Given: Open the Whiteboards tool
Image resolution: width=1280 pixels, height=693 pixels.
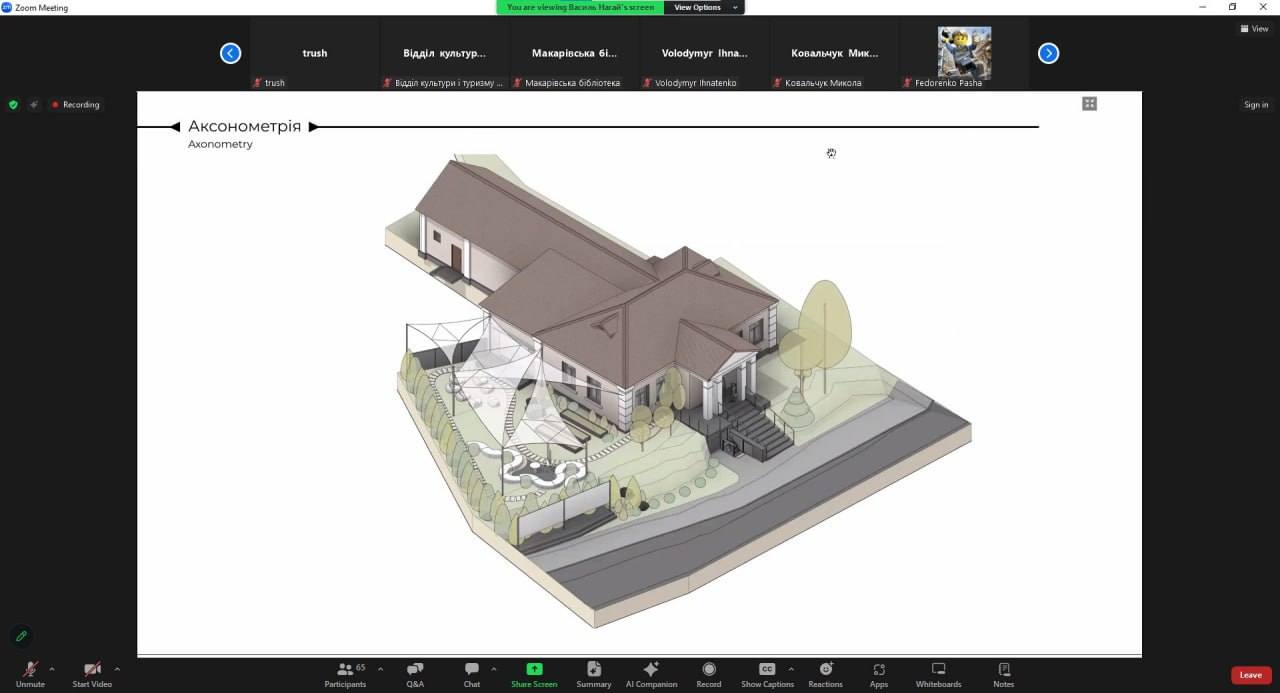Looking at the screenshot, I should pyautogui.click(x=938, y=674).
